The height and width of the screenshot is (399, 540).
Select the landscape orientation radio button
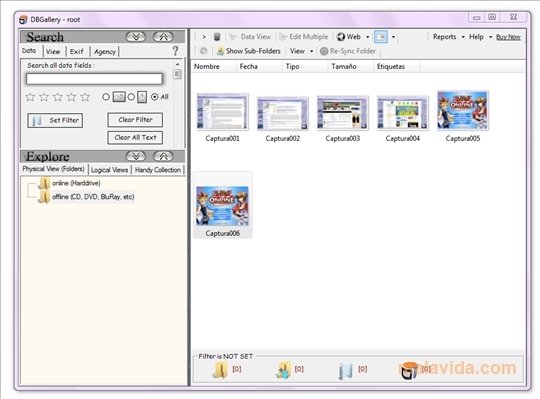tap(106, 97)
